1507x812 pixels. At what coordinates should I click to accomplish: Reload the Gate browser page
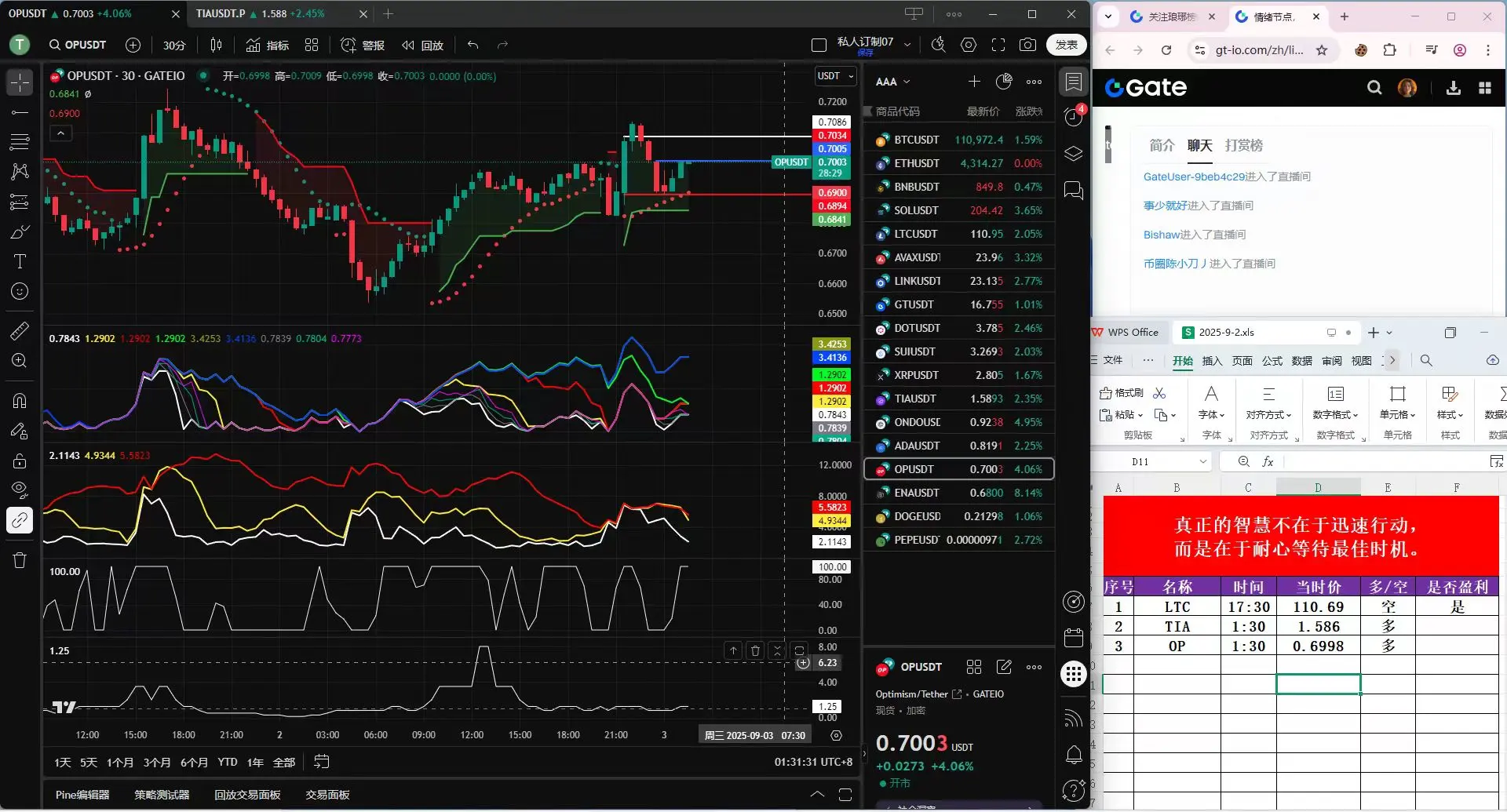point(1166,50)
